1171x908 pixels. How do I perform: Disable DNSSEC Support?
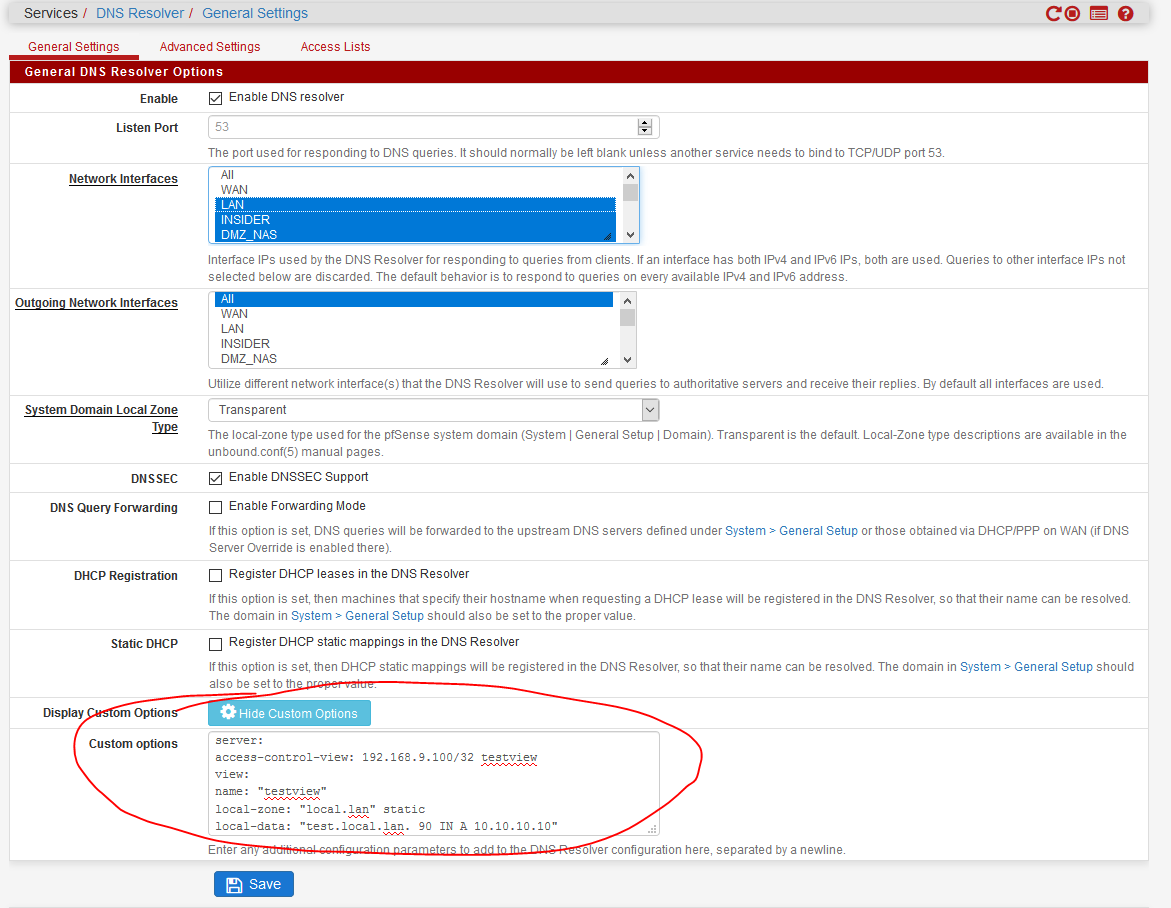[x=215, y=478]
